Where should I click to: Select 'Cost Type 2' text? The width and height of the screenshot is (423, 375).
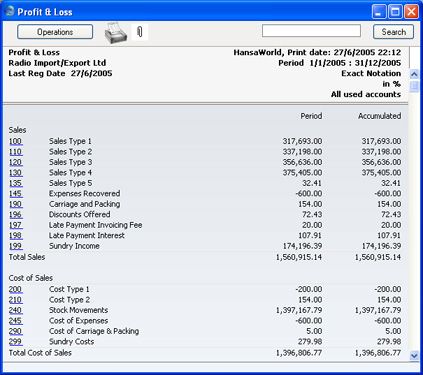pos(70,300)
